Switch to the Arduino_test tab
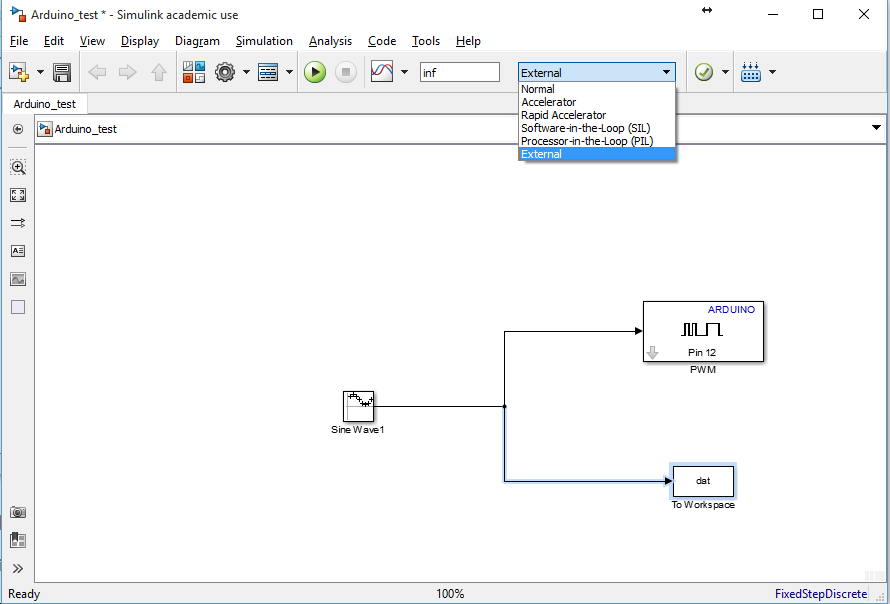Viewport: 890px width, 604px height. point(45,103)
